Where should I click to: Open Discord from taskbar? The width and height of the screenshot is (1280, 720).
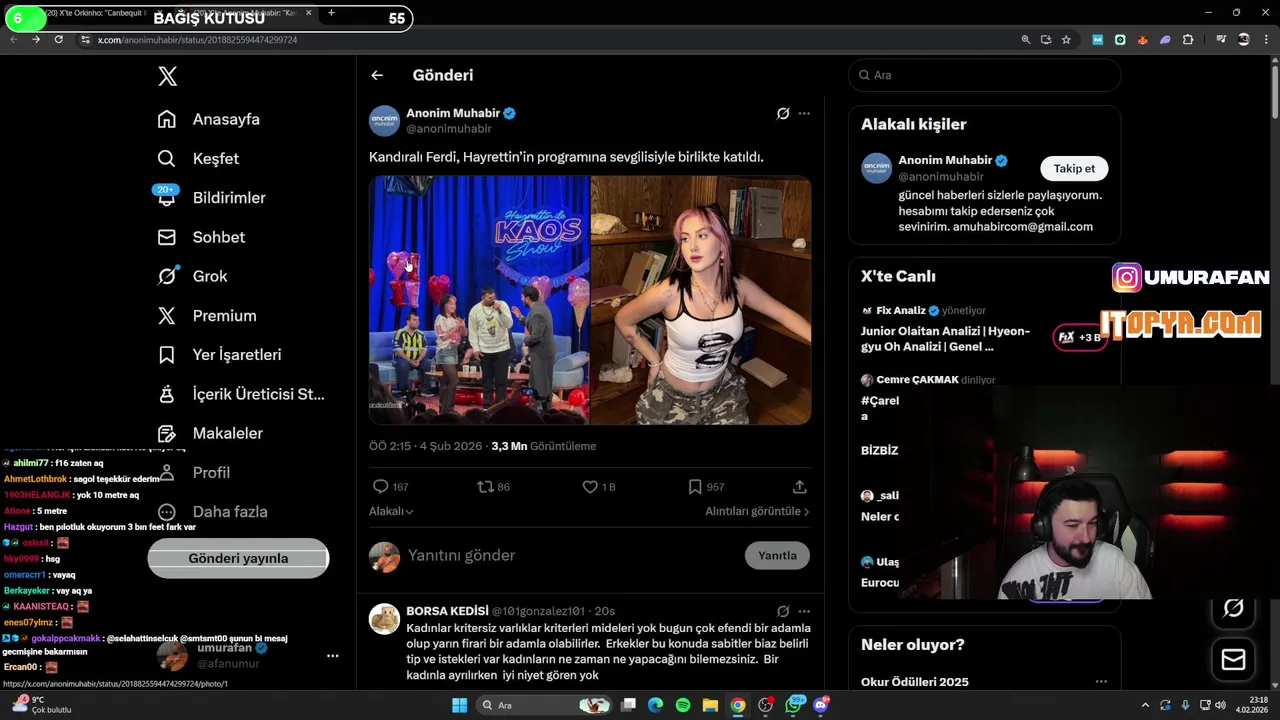tap(821, 705)
